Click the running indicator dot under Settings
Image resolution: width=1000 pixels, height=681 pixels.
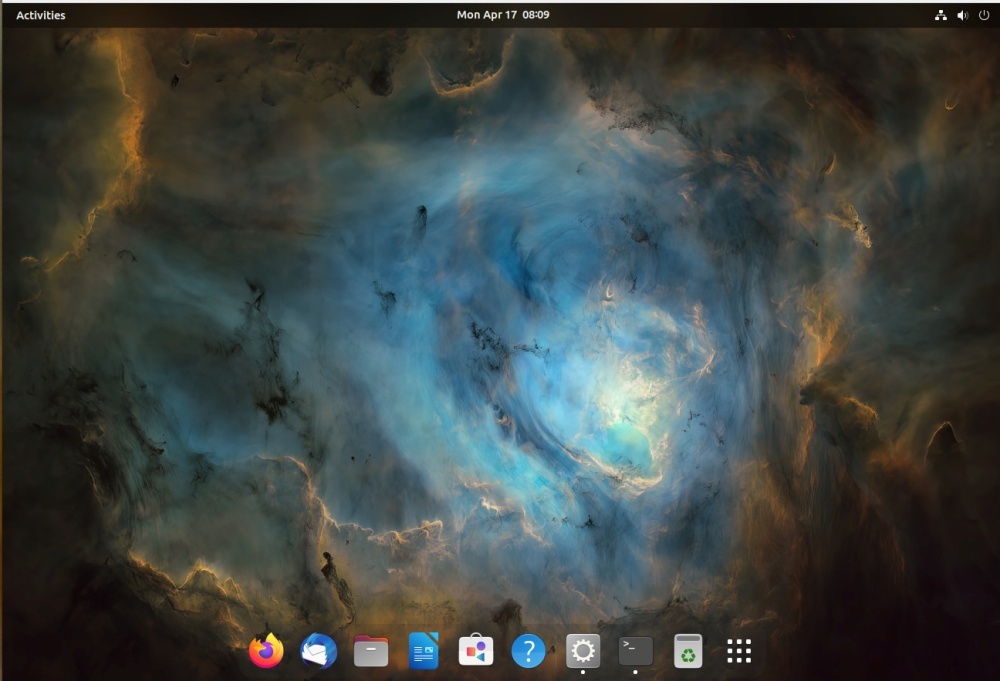click(x=583, y=673)
